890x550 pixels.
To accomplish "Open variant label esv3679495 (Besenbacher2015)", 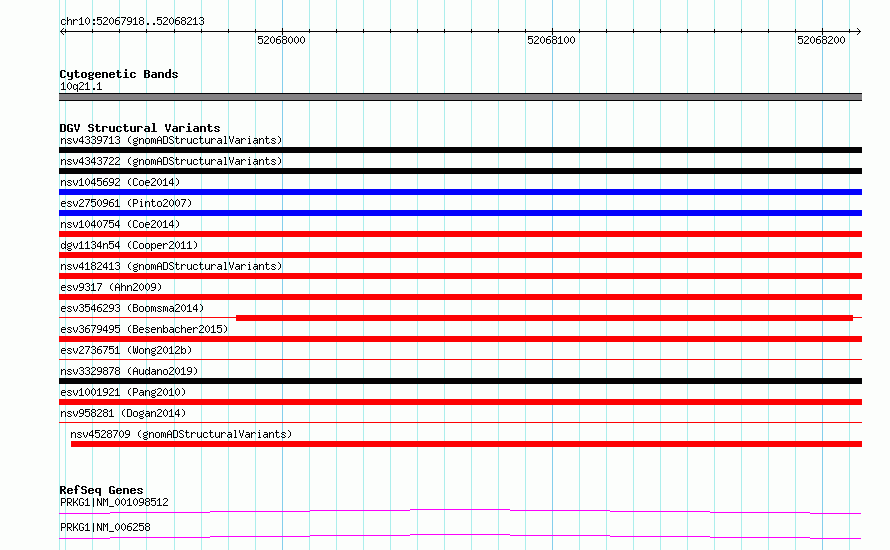I will pos(144,329).
